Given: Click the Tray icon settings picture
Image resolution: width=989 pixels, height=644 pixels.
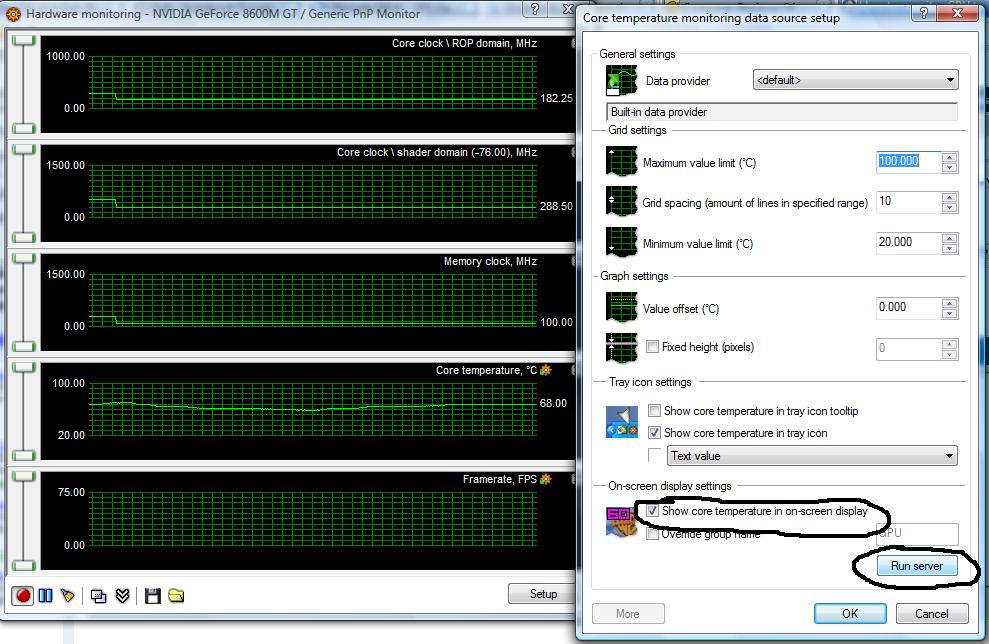Looking at the screenshot, I should [622, 422].
